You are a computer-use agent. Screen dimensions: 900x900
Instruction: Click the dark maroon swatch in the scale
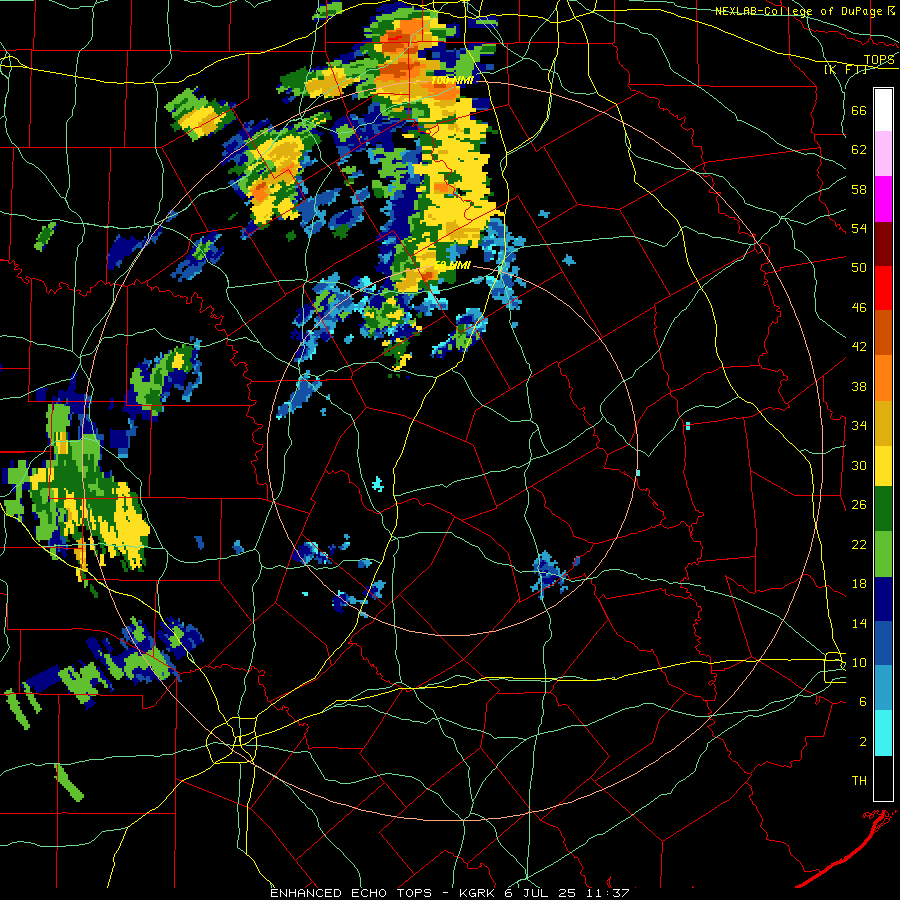883,244
